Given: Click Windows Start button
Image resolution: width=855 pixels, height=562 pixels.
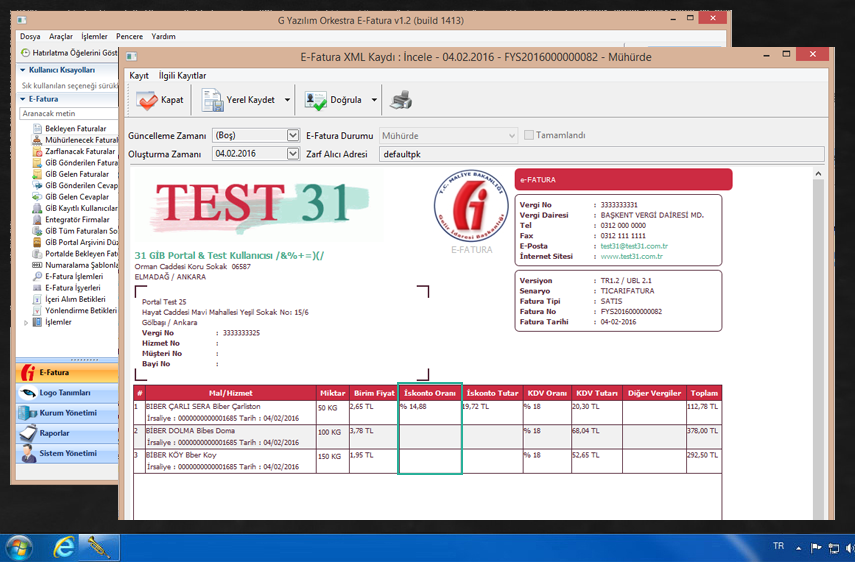Looking at the screenshot, I should (x=18, y=548).
